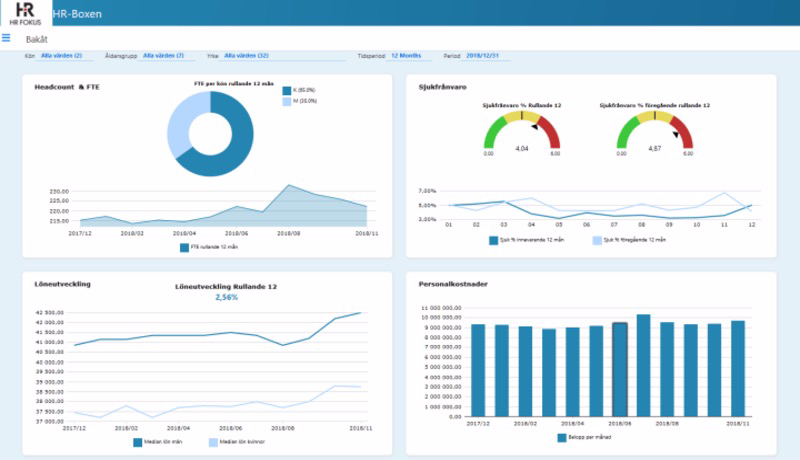Screen dimensions: 800x460
Task: Click the M (35.0%) legend swatch
Action: 287,101
